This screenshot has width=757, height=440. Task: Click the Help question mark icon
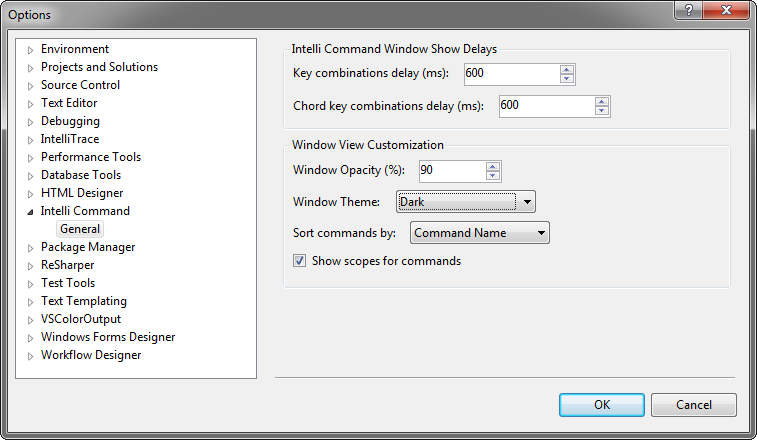(688, 10)
